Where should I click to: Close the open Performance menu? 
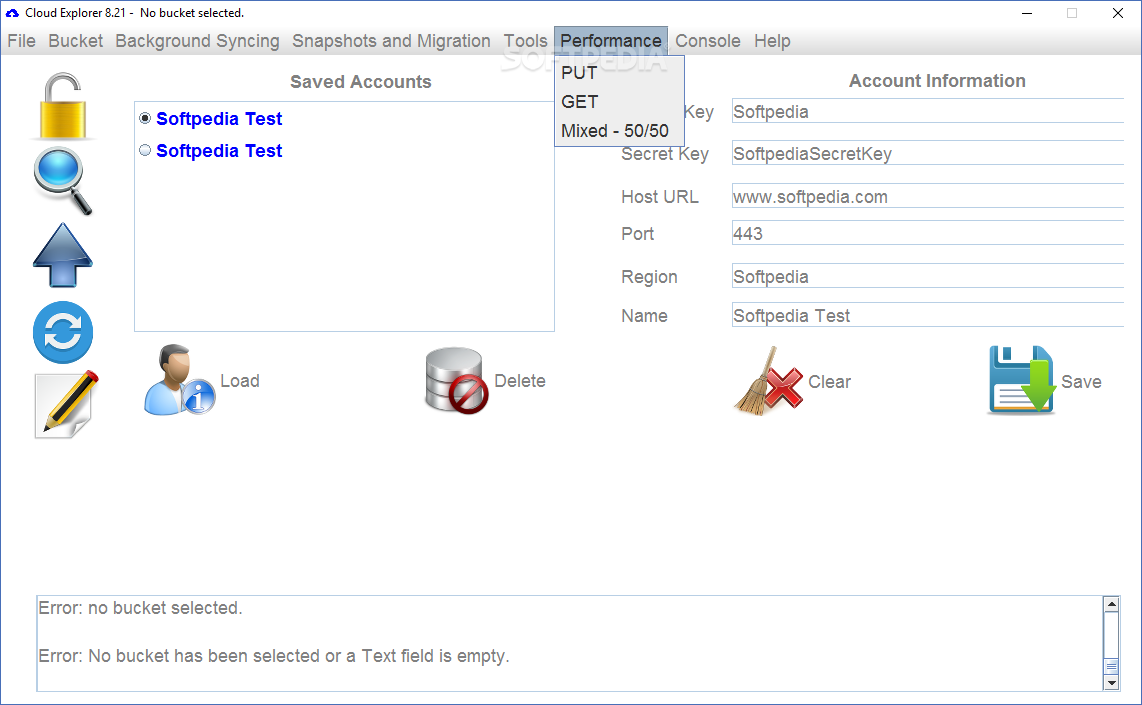click(x=610, y=41)
